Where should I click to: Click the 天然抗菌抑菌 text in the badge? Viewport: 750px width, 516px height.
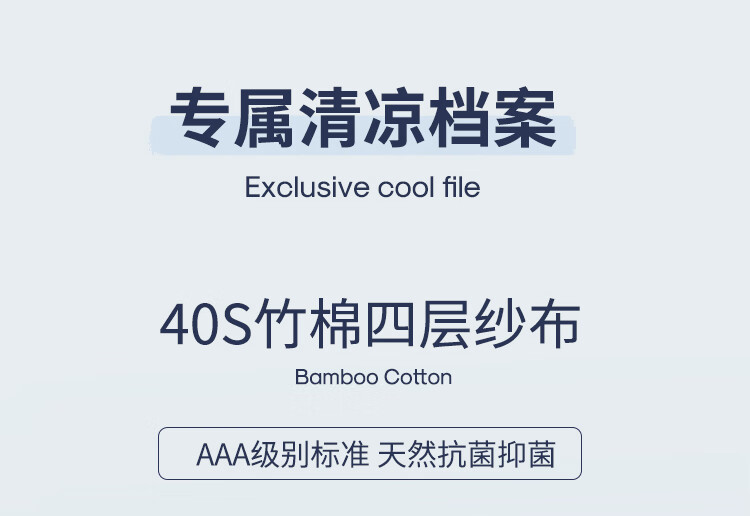click(x=466, y=454)
